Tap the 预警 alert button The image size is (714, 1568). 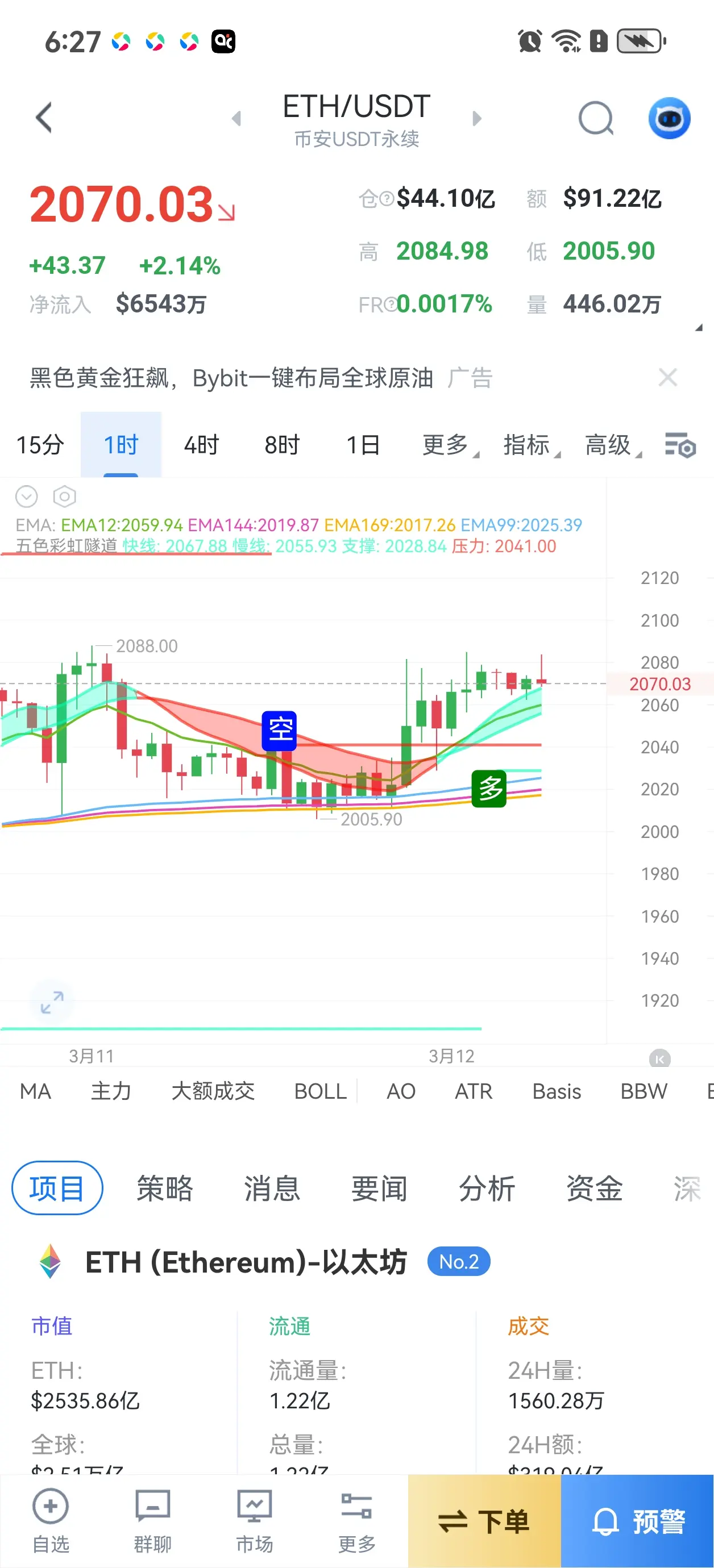[637, 1521]
